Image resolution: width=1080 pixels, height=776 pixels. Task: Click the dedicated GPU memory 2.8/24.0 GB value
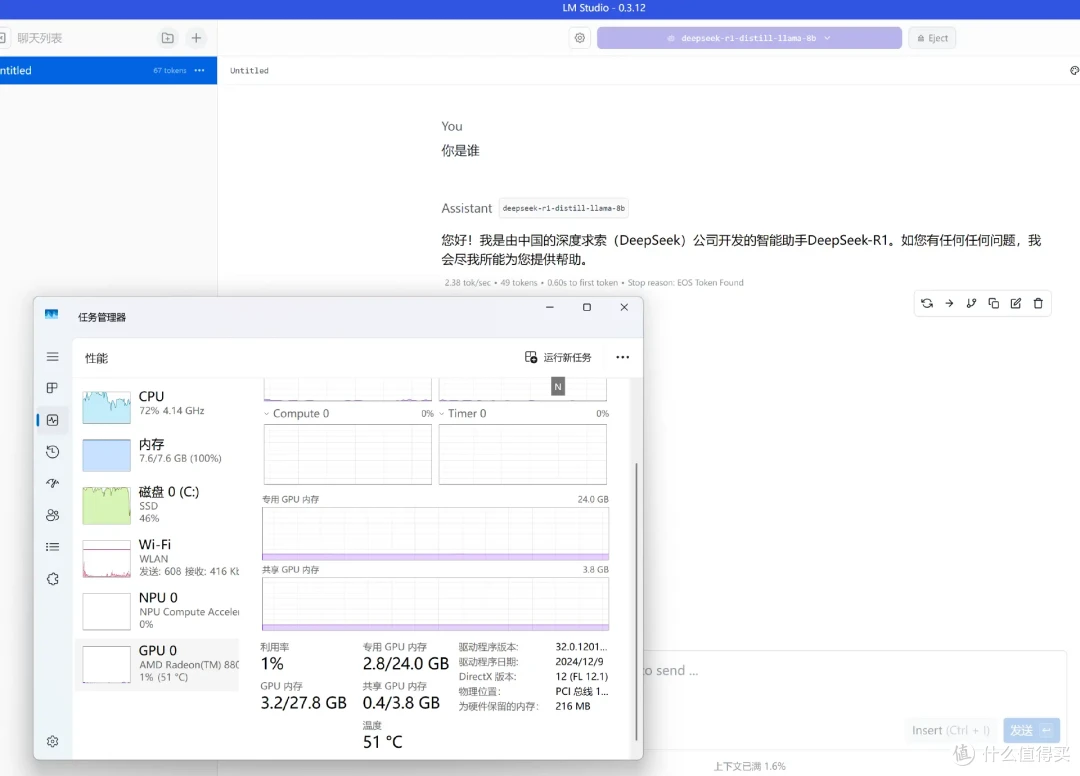(x=406, y=664)
